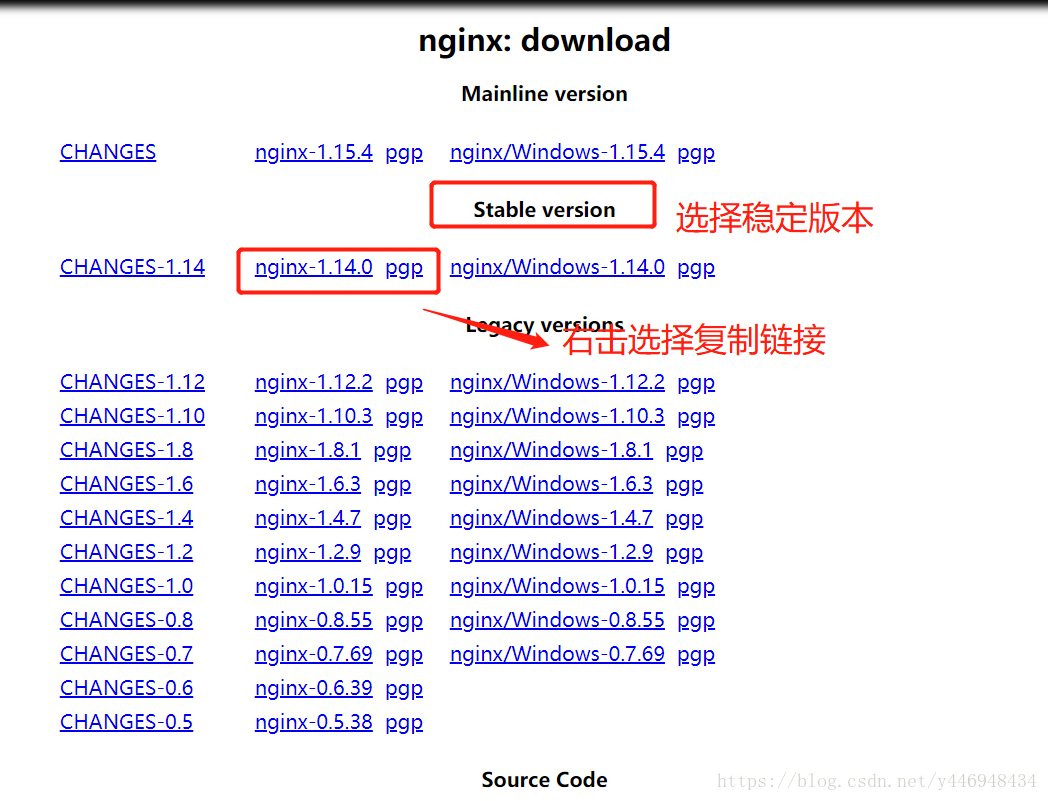Open pgp signature for nginx/Windows-1.15.4

pos(696,154)
